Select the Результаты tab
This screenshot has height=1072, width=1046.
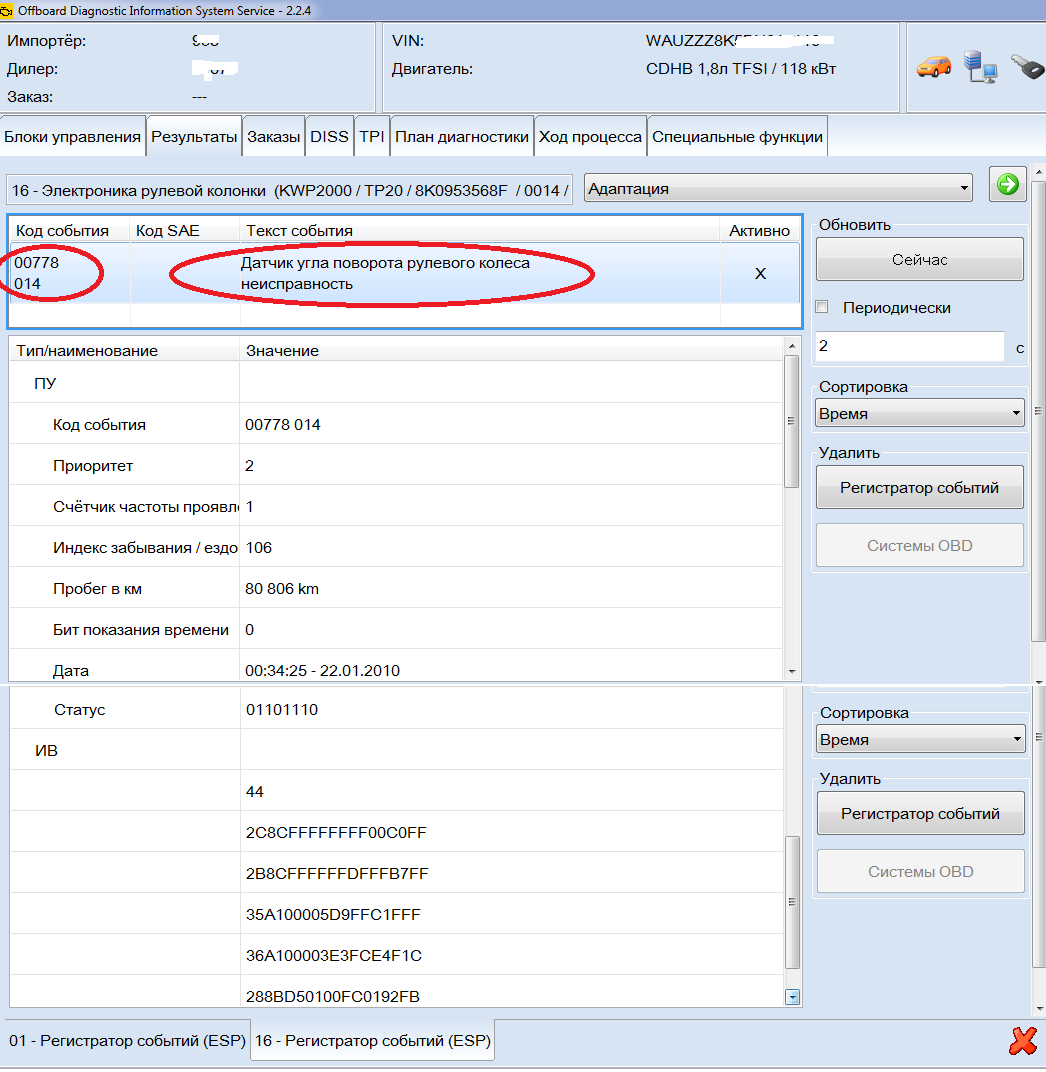coord(194,137)
